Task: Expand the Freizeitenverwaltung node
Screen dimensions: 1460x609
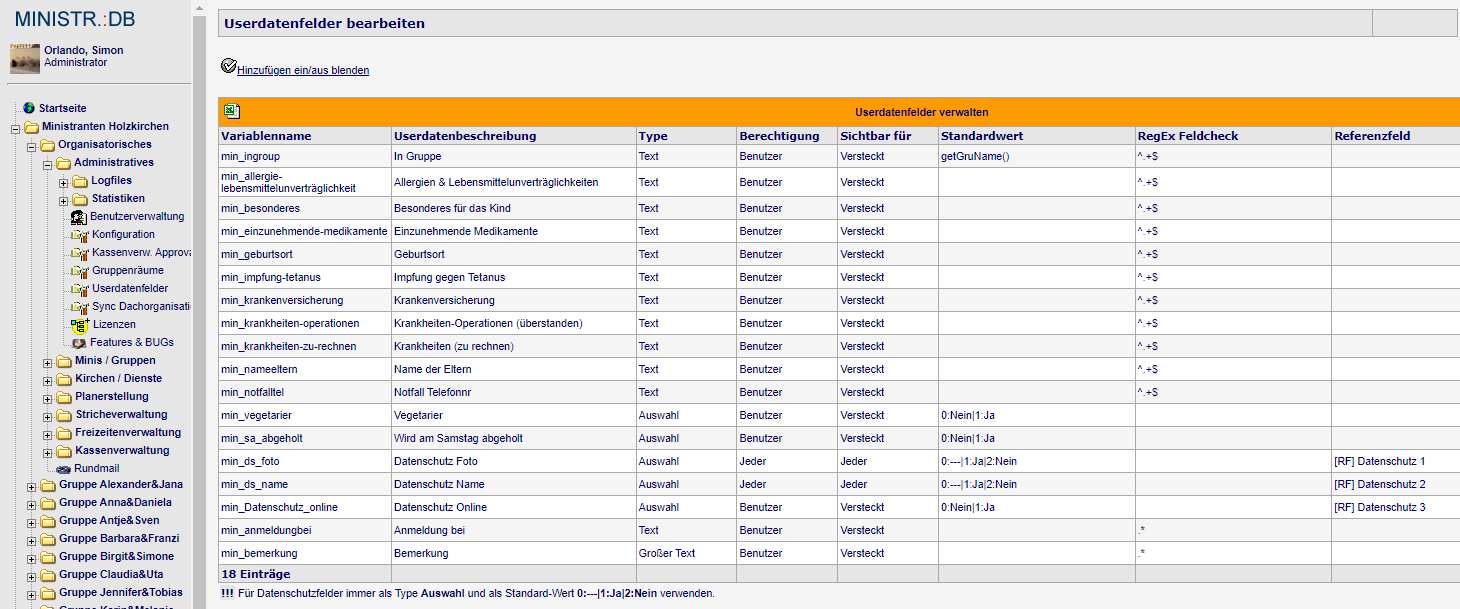Action: (x=47, y=434)
